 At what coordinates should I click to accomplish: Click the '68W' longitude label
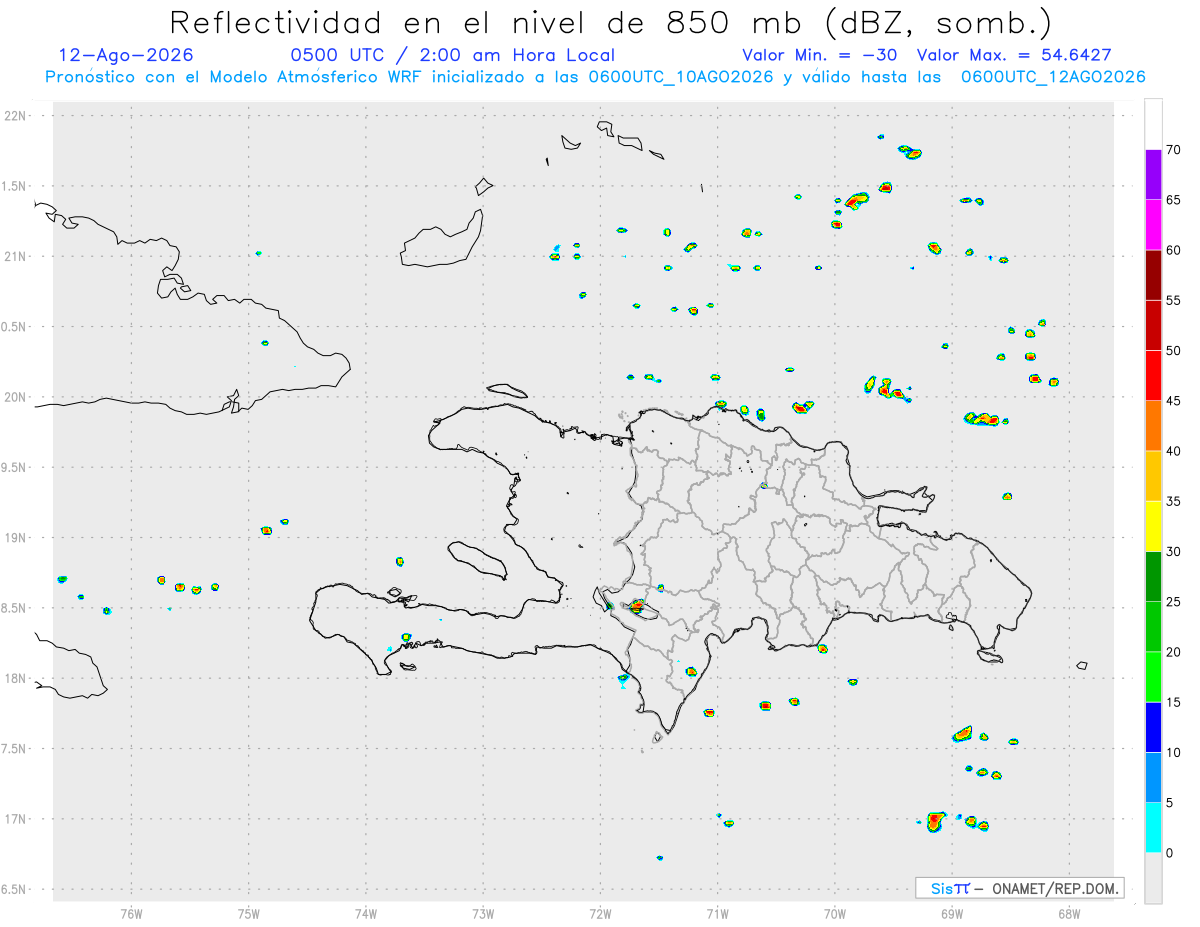point(1069,913)
